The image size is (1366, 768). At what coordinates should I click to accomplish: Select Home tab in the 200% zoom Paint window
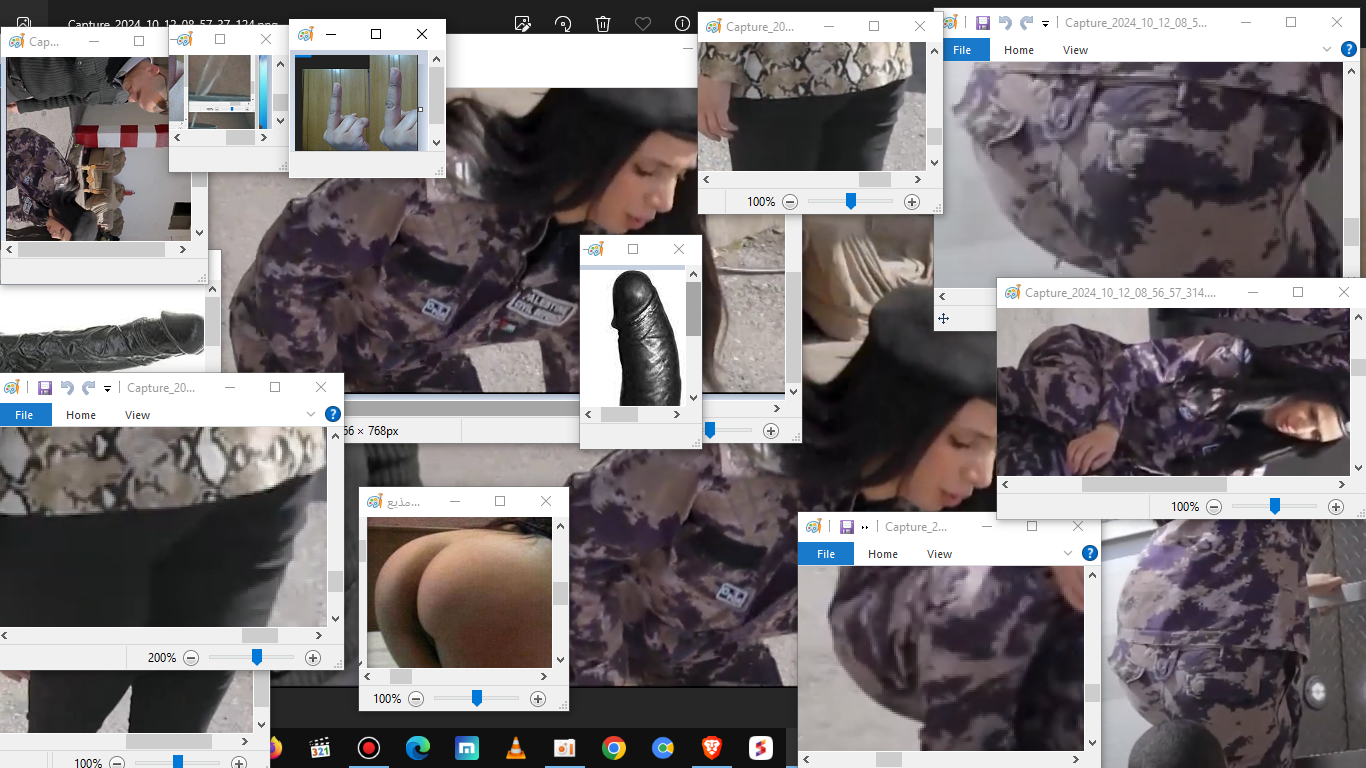pyautogui.click(x=81, y=415)
